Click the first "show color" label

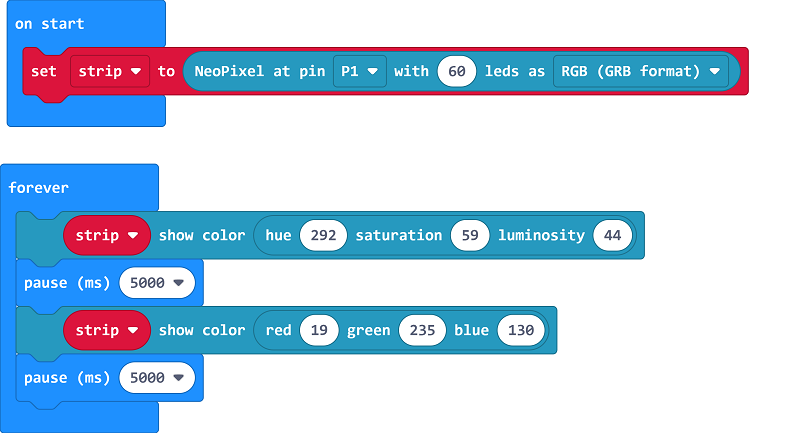point(201,236)
